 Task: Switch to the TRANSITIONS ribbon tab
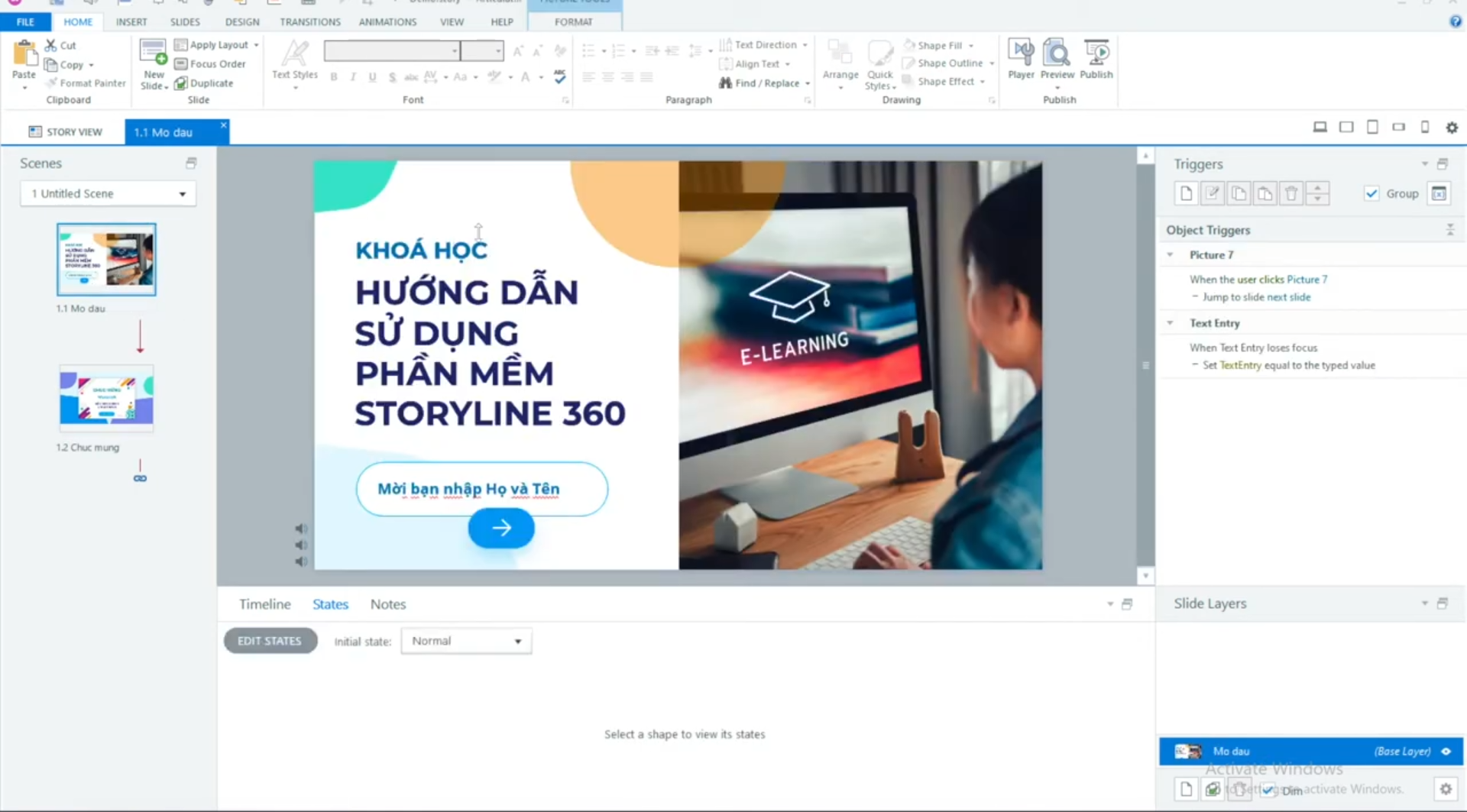pyautogui.click(x=309, y=21)
